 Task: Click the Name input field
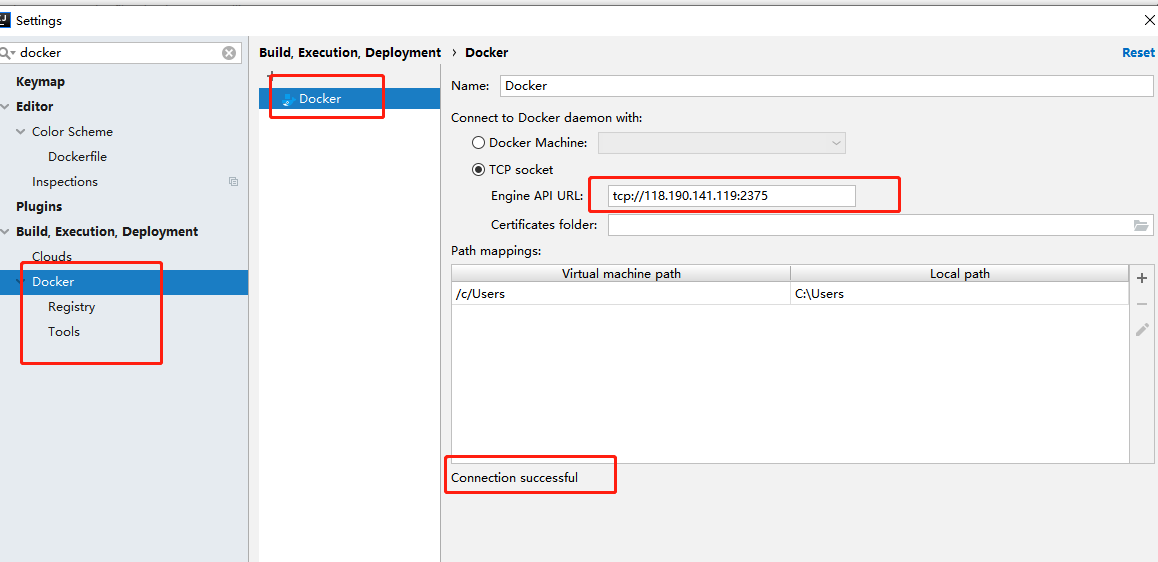[826, 86]
